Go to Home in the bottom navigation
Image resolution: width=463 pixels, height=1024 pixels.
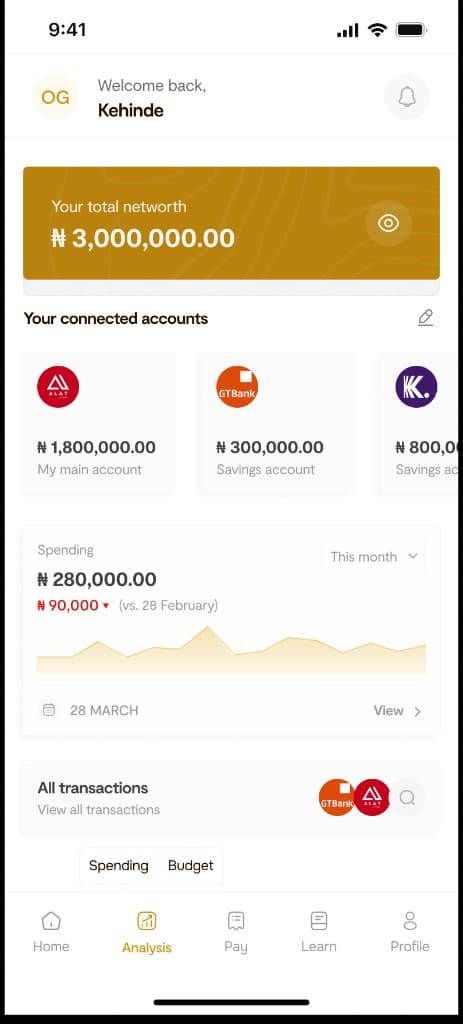click(x=51, y=932)
